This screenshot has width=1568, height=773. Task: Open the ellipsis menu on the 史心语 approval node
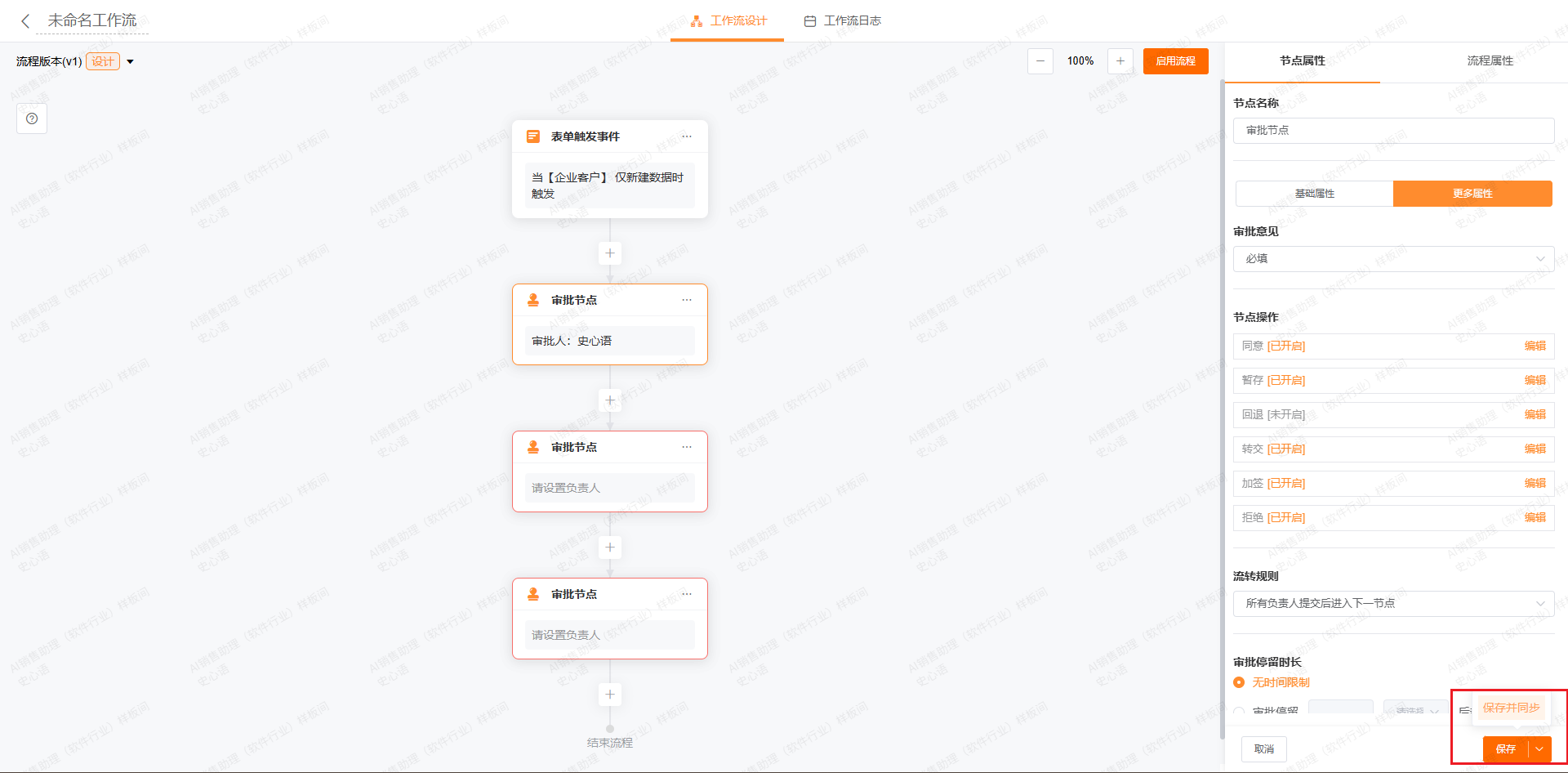pyautogui.click(x=687, y=300)
